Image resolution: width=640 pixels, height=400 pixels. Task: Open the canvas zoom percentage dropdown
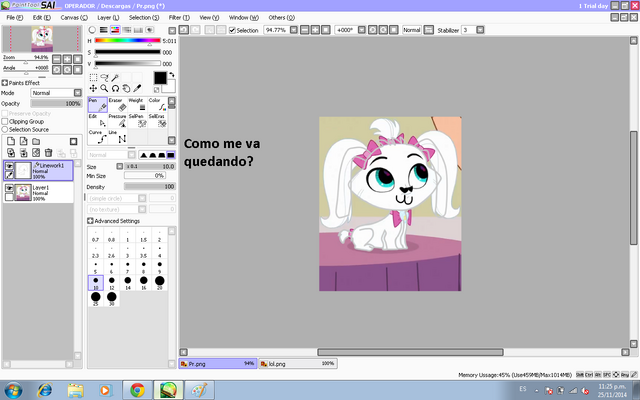coord(293,30)
